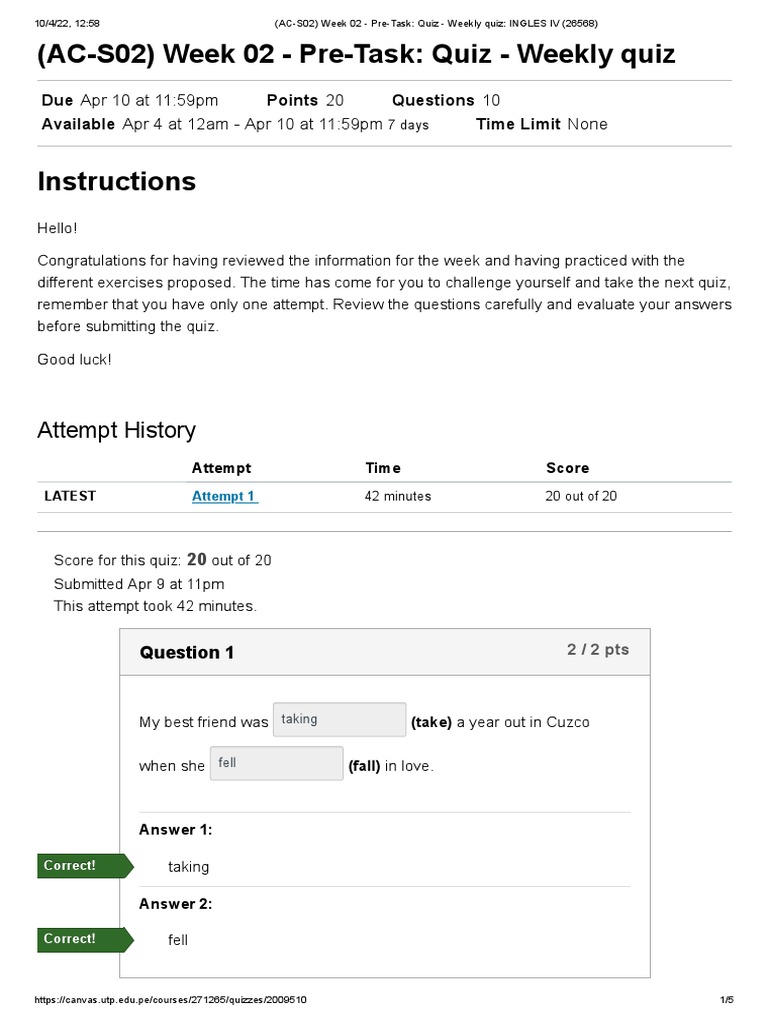Image resolution: width=768 pixels, height=1024 pixels.
Task: Click the "Answer 1:" label
Action: pos(175,830)
